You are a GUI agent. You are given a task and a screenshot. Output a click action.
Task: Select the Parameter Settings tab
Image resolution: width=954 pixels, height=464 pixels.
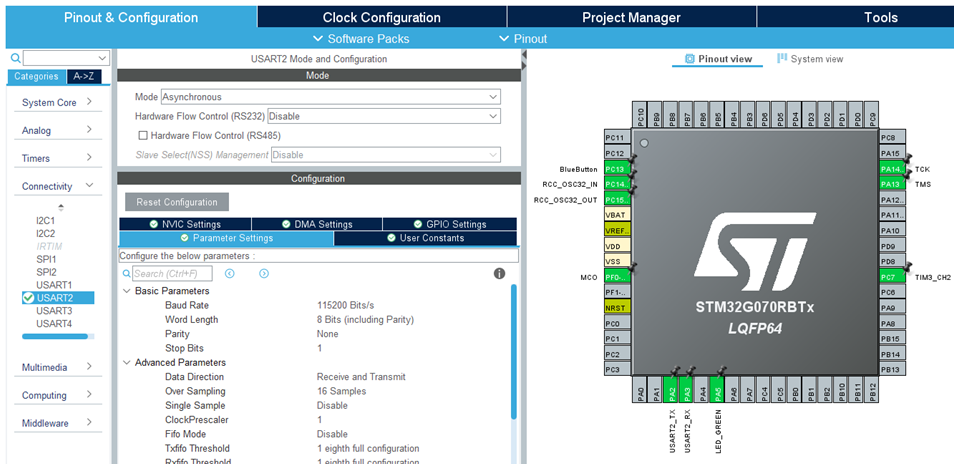tap(226, 238)
